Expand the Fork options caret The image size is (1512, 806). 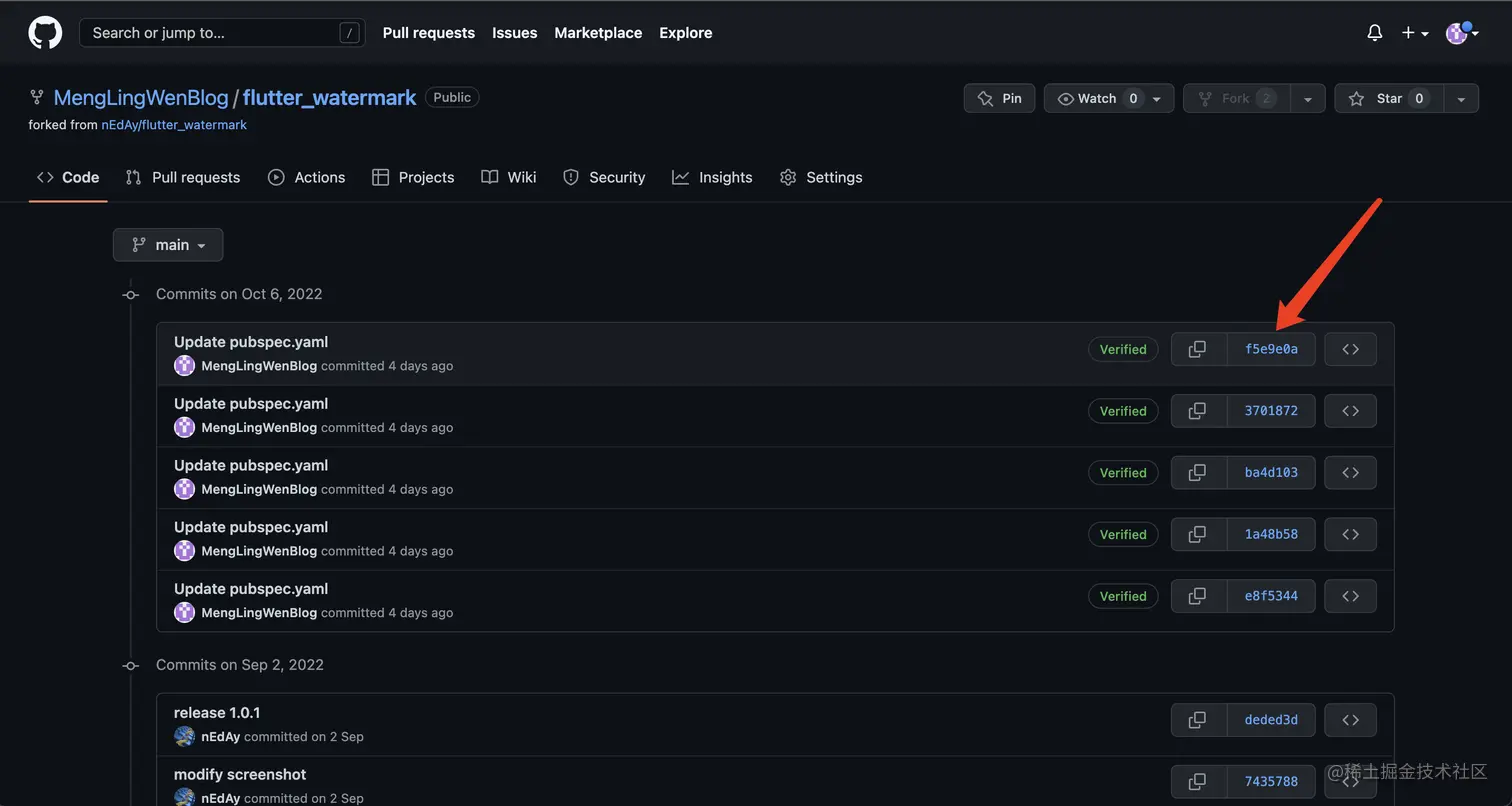pos(1308,98)
